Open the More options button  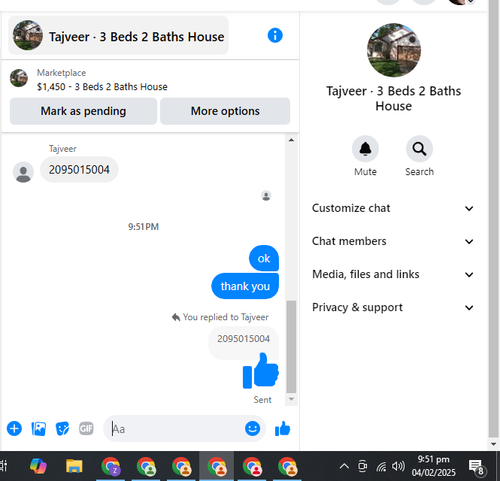(225, 111)
